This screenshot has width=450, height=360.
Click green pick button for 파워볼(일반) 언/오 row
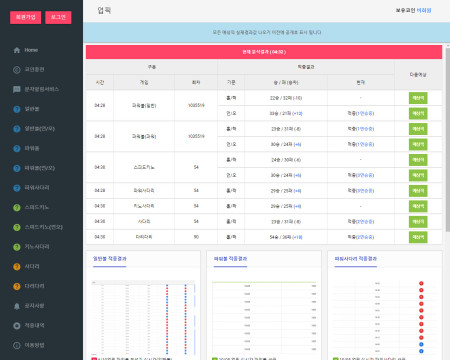coord(418,113)
